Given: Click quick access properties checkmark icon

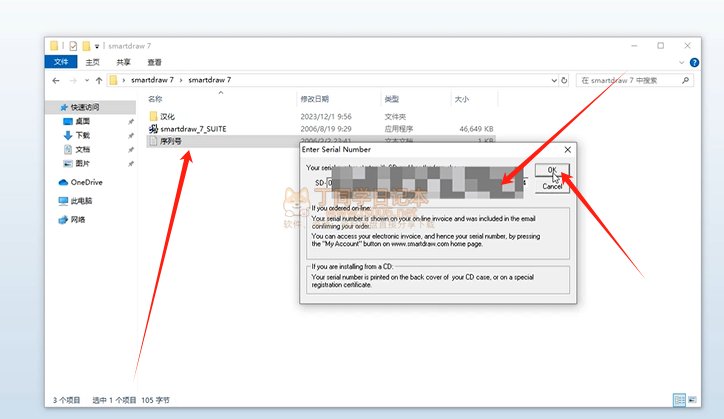Looking at the screenshot, I should pos(73,46).
